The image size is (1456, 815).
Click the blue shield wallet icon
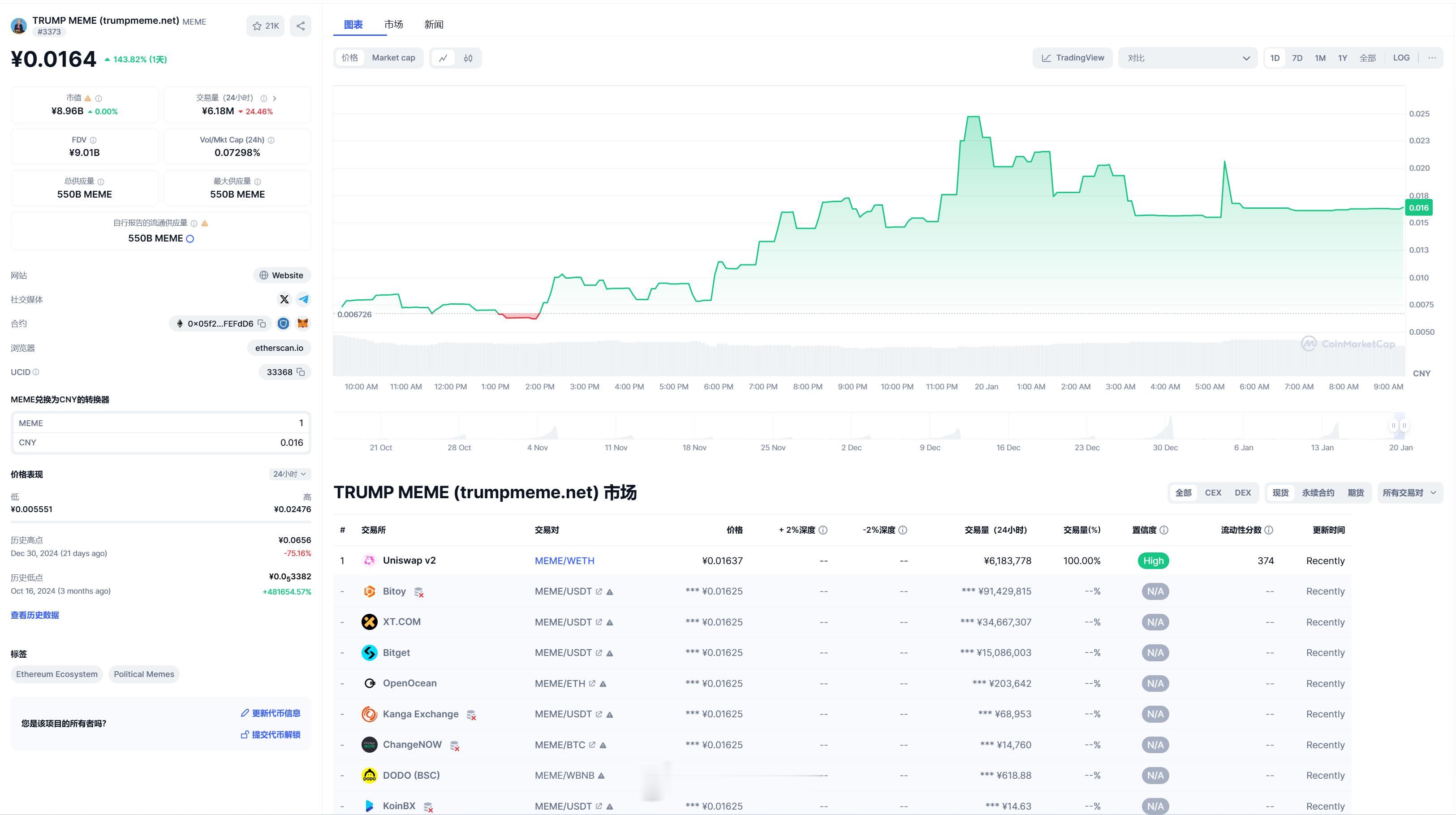click(283, 323)
